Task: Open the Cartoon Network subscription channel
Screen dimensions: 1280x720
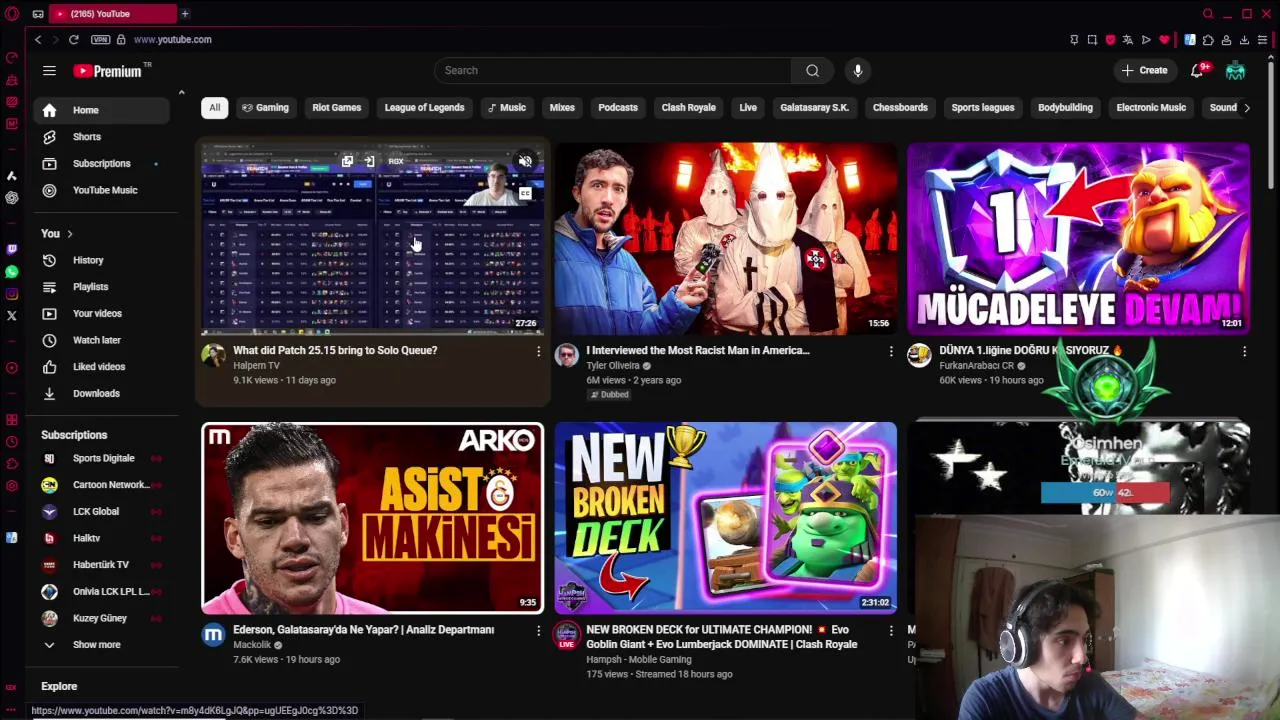Action: click(x=102, y=485)
